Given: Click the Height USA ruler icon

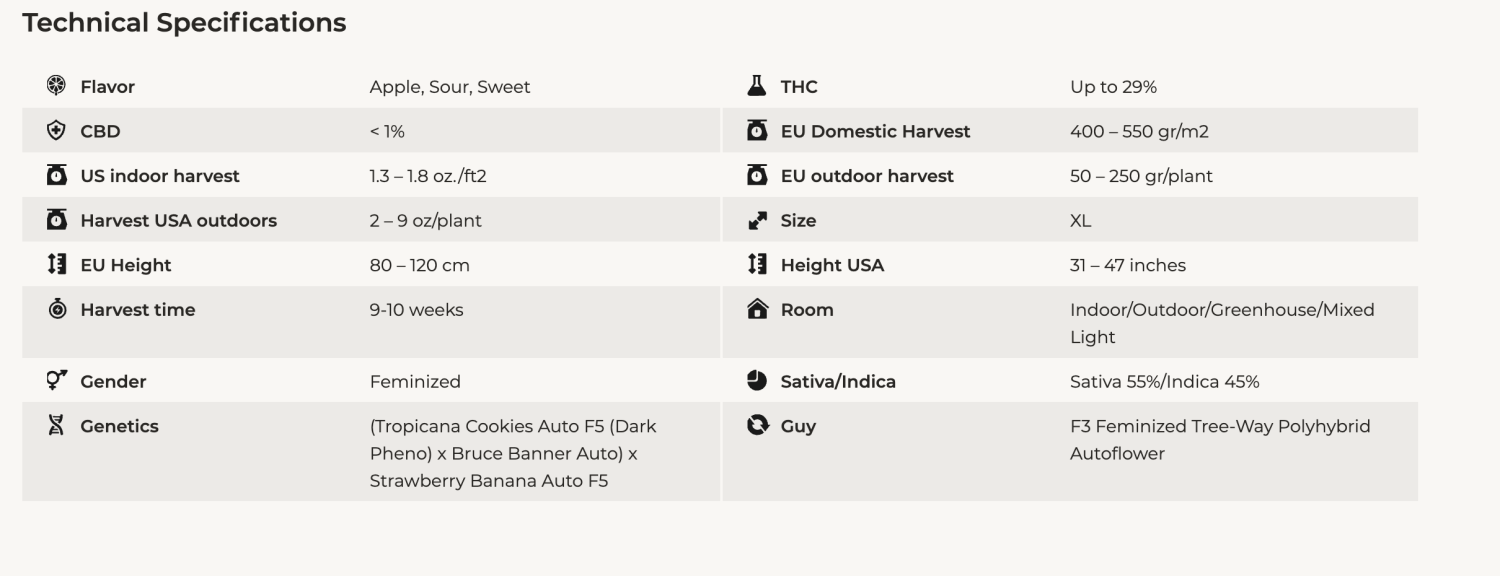Looking at the screenshot, I should click(x=757, y=265).
